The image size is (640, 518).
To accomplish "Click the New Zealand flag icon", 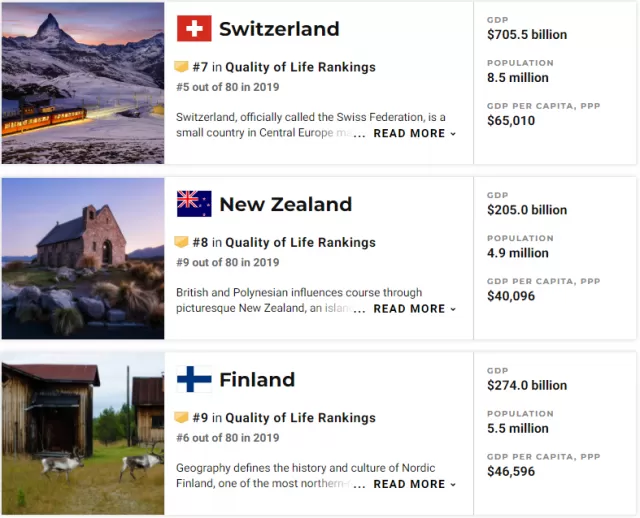I will pyautogui.click(x=194, y=204).
